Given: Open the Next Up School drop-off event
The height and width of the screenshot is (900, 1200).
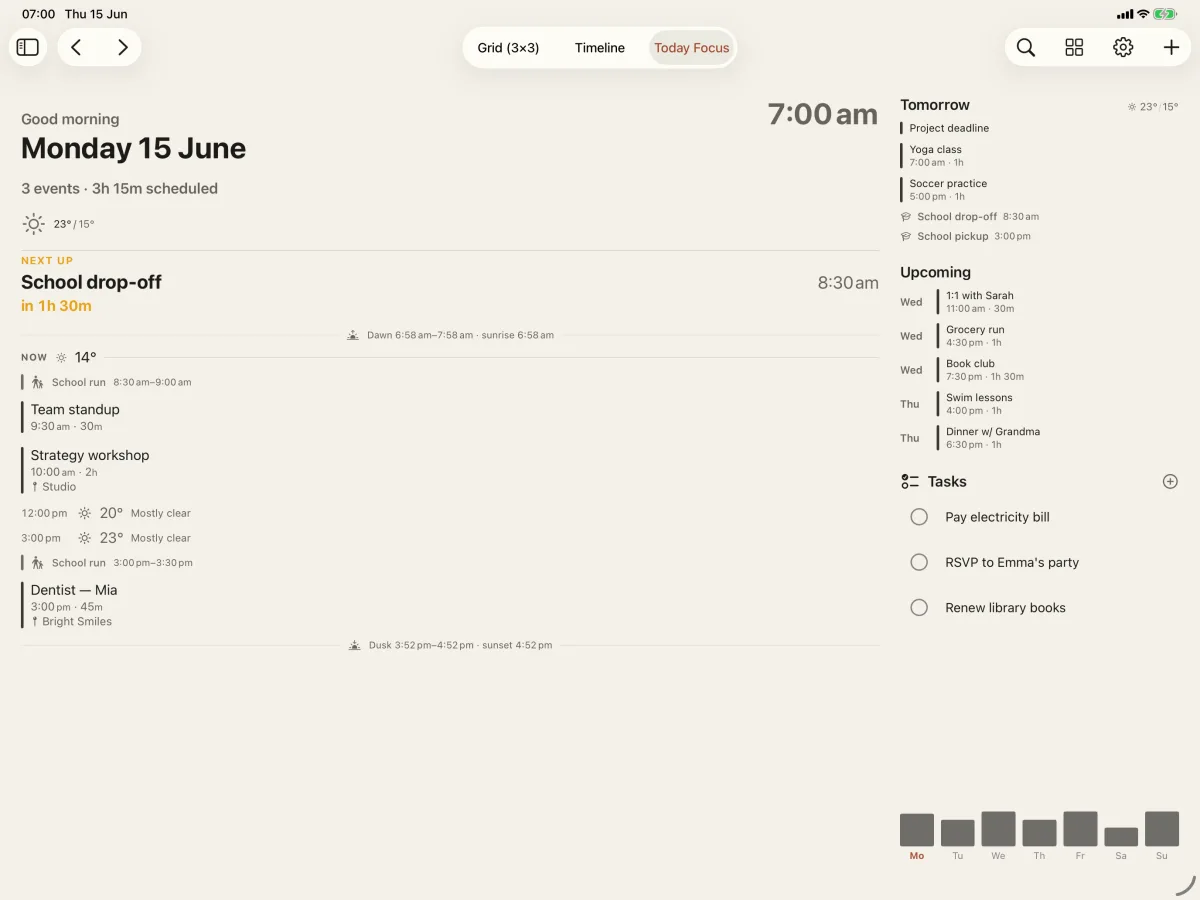Looking at the screenshot, I should coord(450,284).
